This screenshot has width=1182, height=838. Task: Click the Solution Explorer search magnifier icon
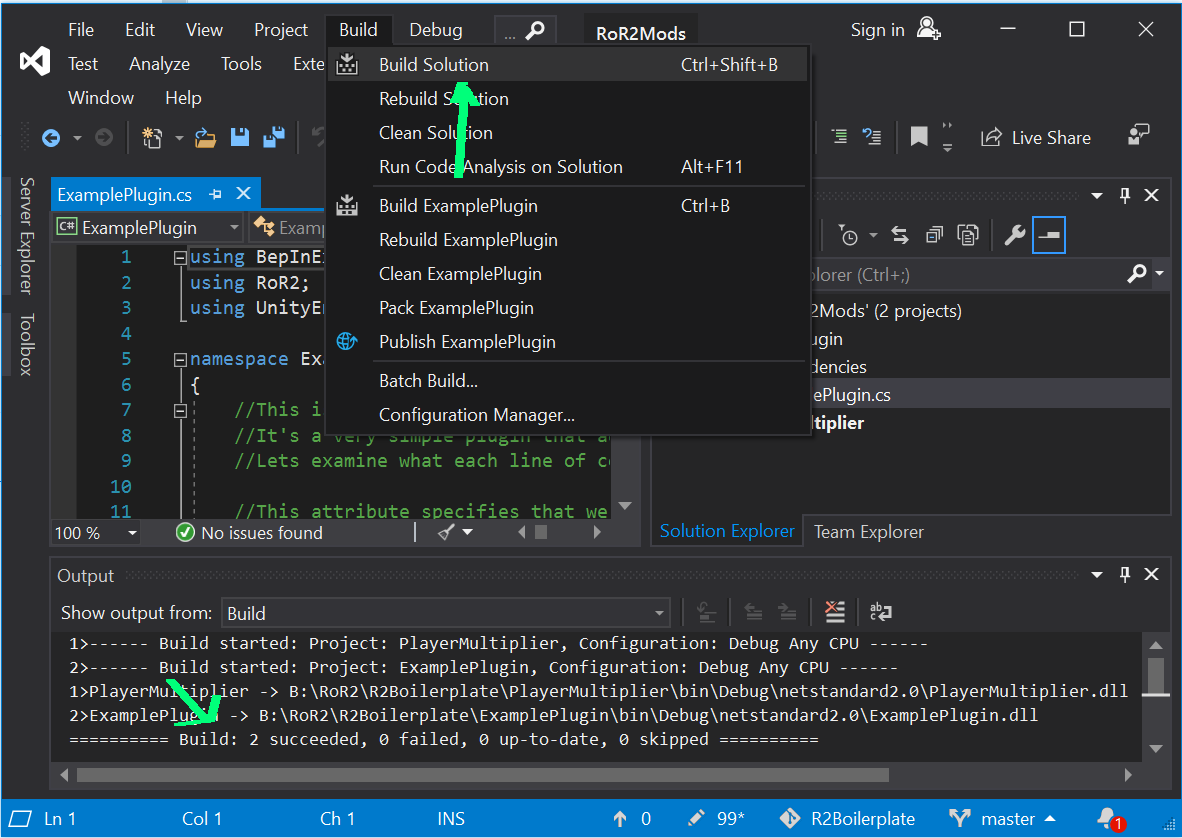[x=1137, y=273]
